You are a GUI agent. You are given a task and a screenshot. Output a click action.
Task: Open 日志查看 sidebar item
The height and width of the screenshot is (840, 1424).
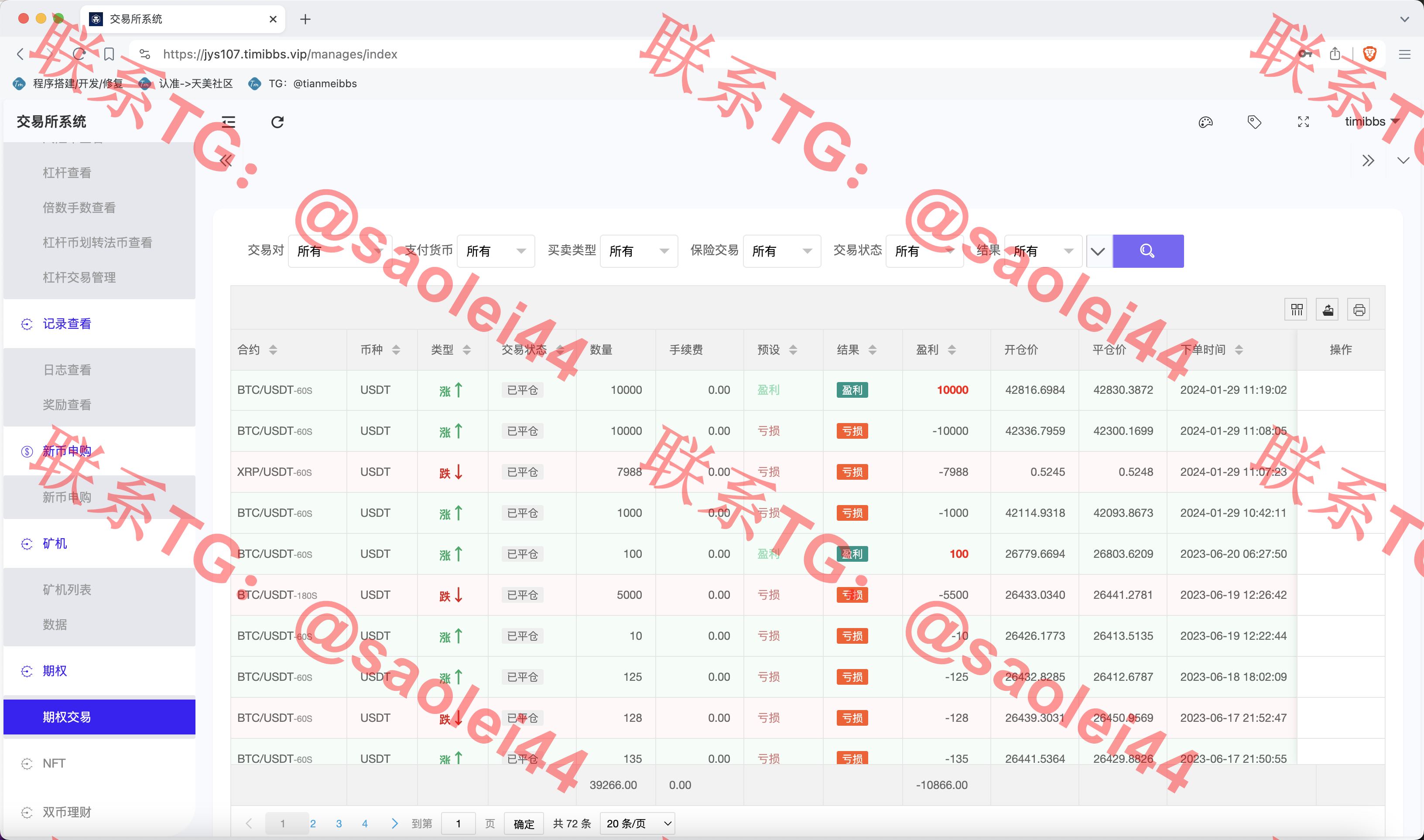99,369
